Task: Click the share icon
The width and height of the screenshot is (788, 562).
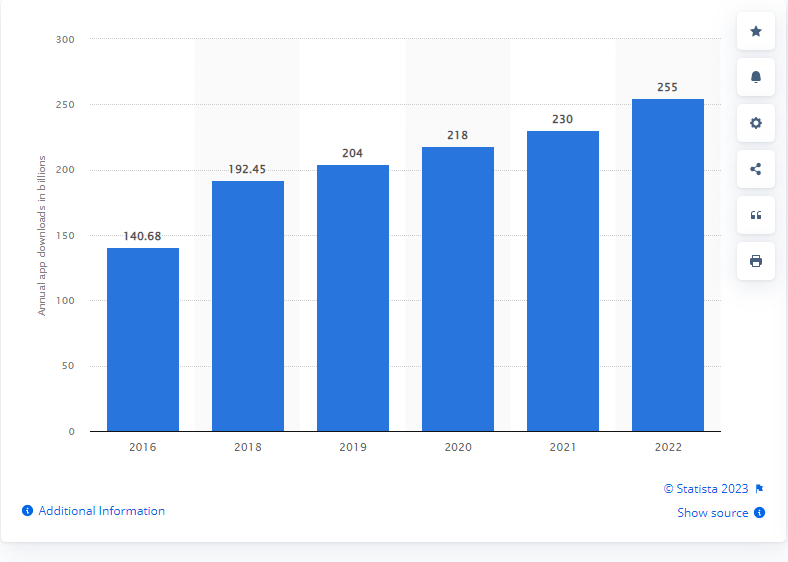Action: 755,169
